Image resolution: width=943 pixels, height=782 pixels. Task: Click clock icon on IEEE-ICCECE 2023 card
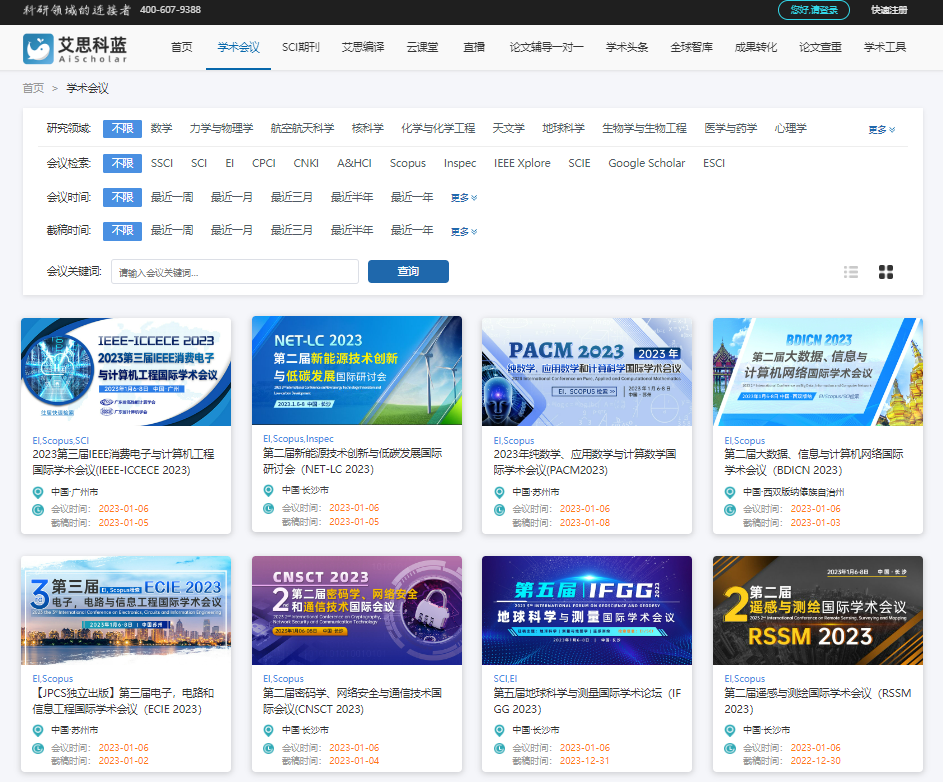point(38,510)
